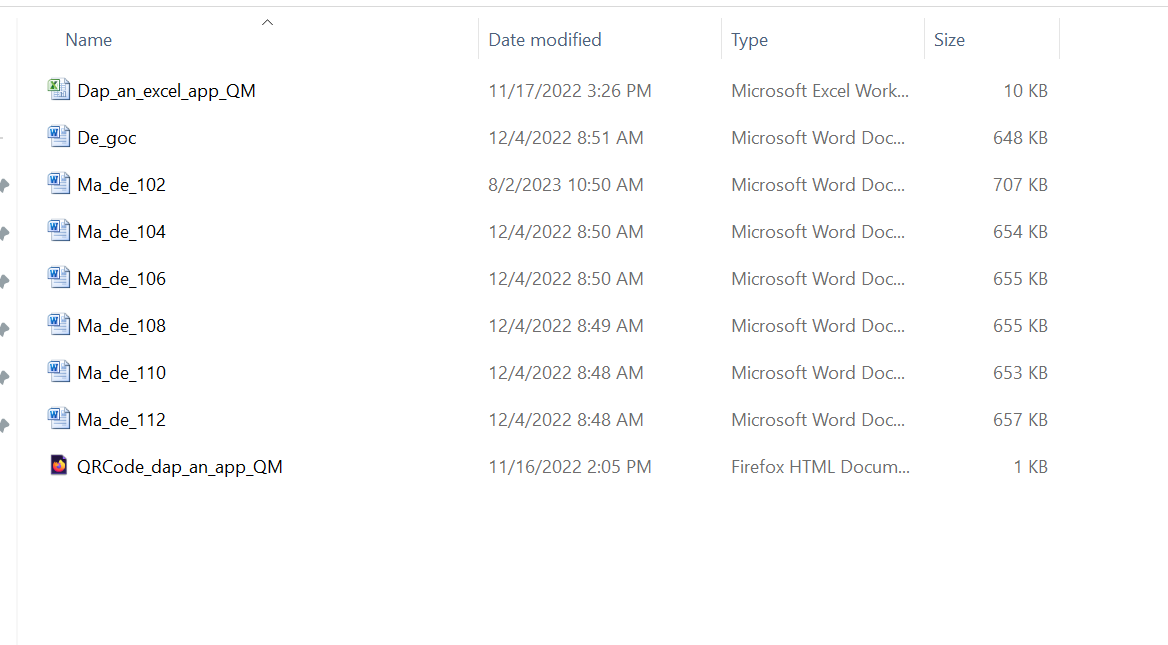Click the 648 KB size of De_goc

(1020, 138)
